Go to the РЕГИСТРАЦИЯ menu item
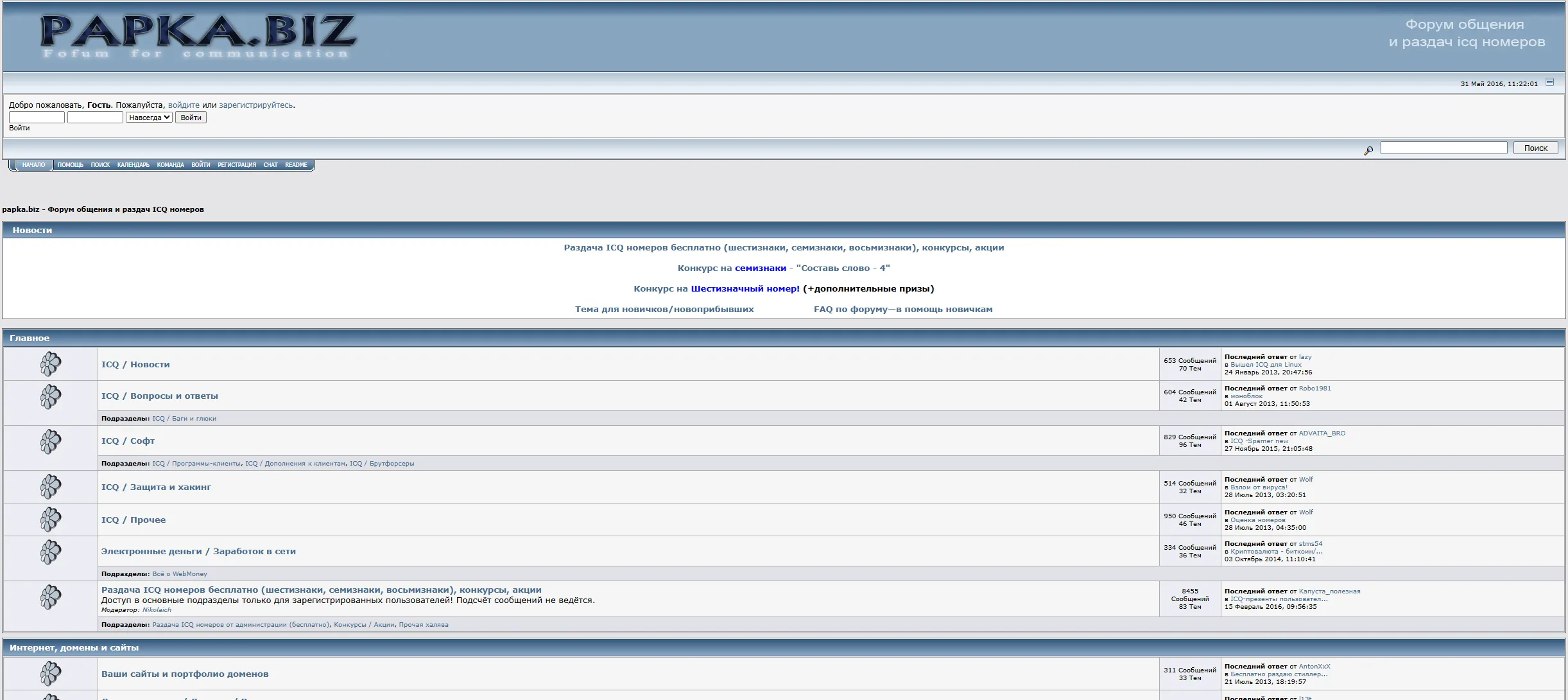 tap(236, 165)
